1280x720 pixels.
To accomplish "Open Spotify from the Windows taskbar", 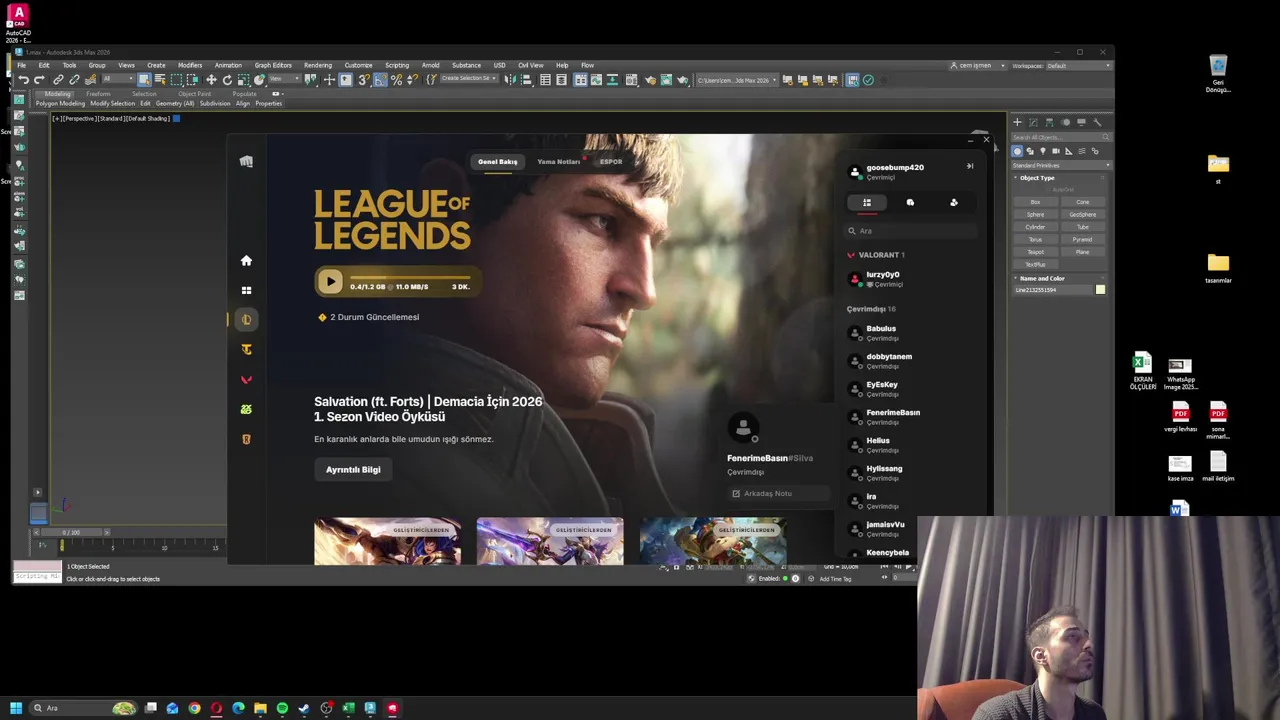I will click(x=282, y=708).
